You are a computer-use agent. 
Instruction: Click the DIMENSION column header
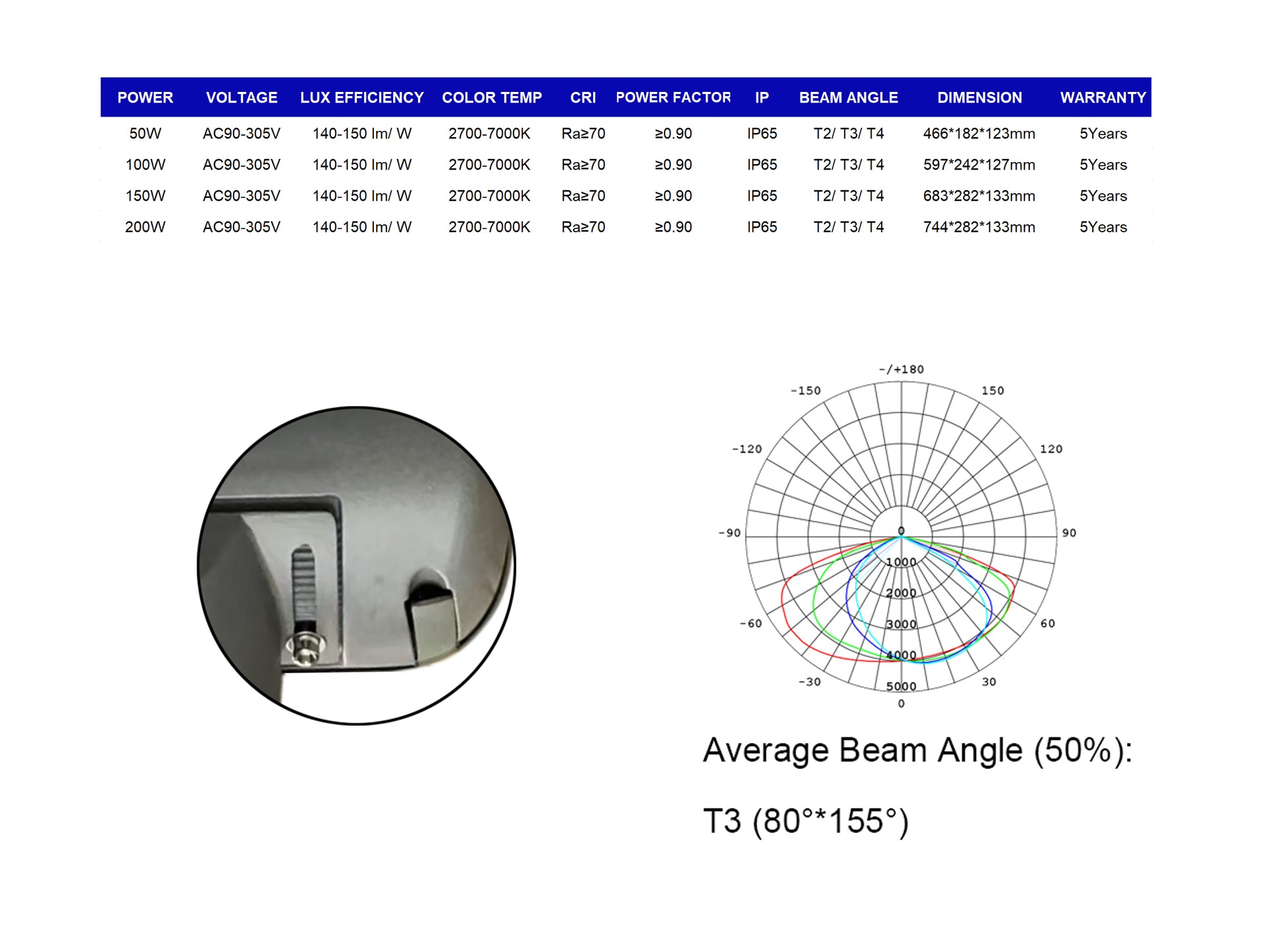point(980,97)
